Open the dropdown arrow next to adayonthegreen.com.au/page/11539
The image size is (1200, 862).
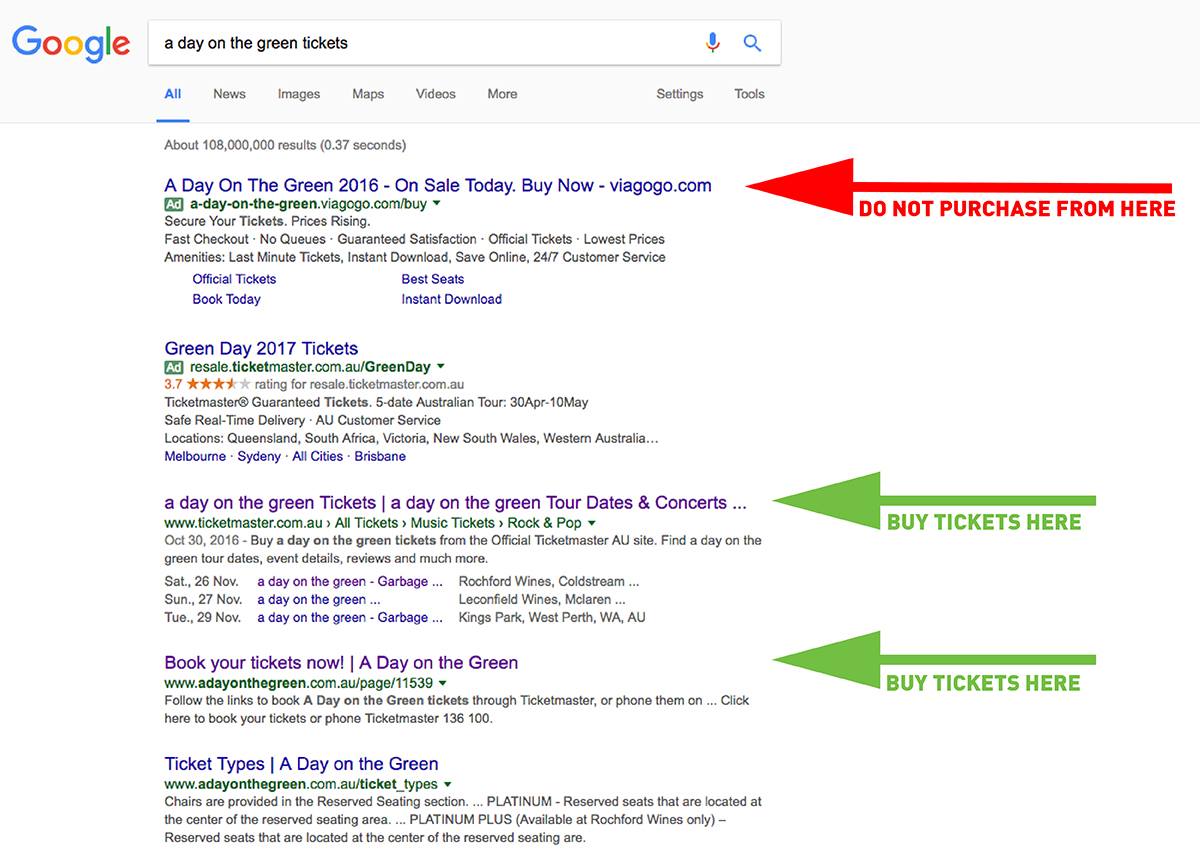pyautogui.click(x=443, y=683)
